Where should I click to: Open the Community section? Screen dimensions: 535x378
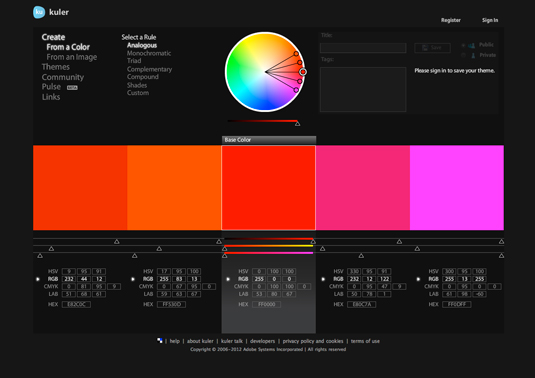[63, 77]
